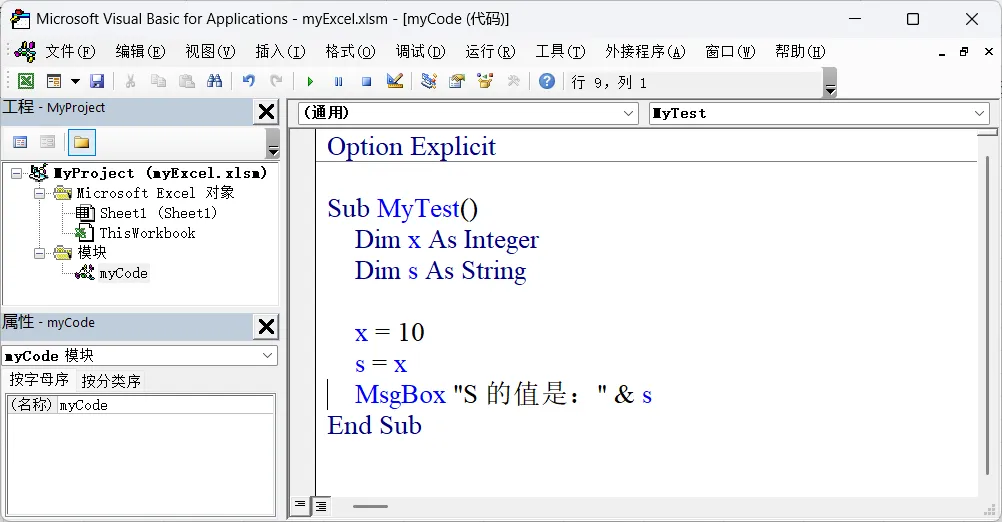The image size is (1002, 522).
Task: Click the Toolbox icon on toolbar
Action: [514, 81]
